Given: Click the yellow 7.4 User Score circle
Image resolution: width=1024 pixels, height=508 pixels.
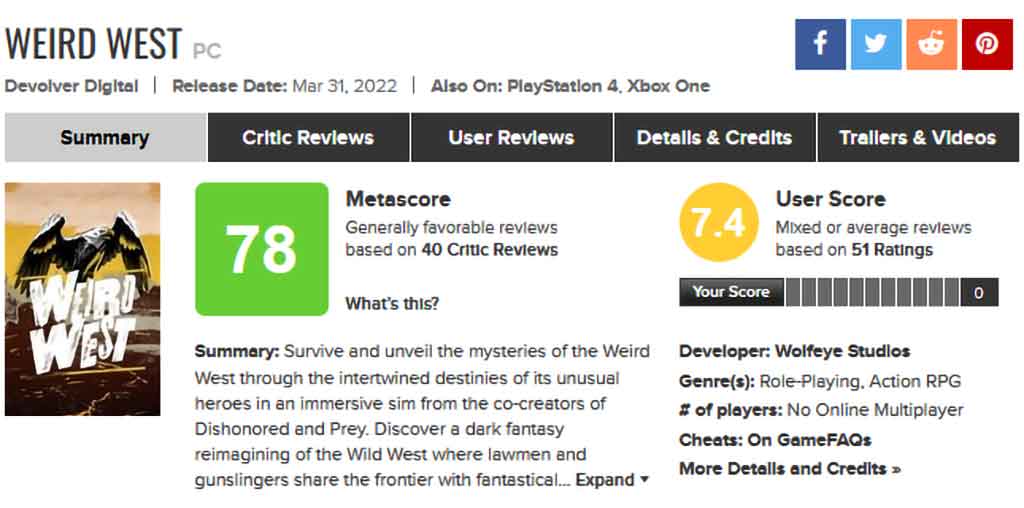Looking at the screenshot, I should point(719,222).
